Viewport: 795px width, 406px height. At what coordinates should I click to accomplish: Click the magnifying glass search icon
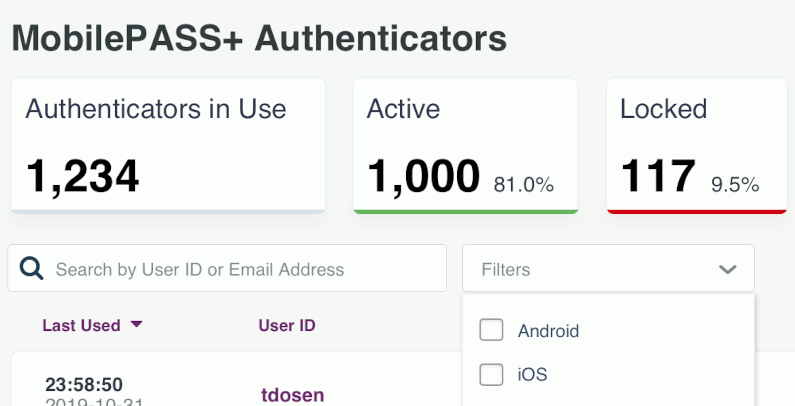[31, 268]
